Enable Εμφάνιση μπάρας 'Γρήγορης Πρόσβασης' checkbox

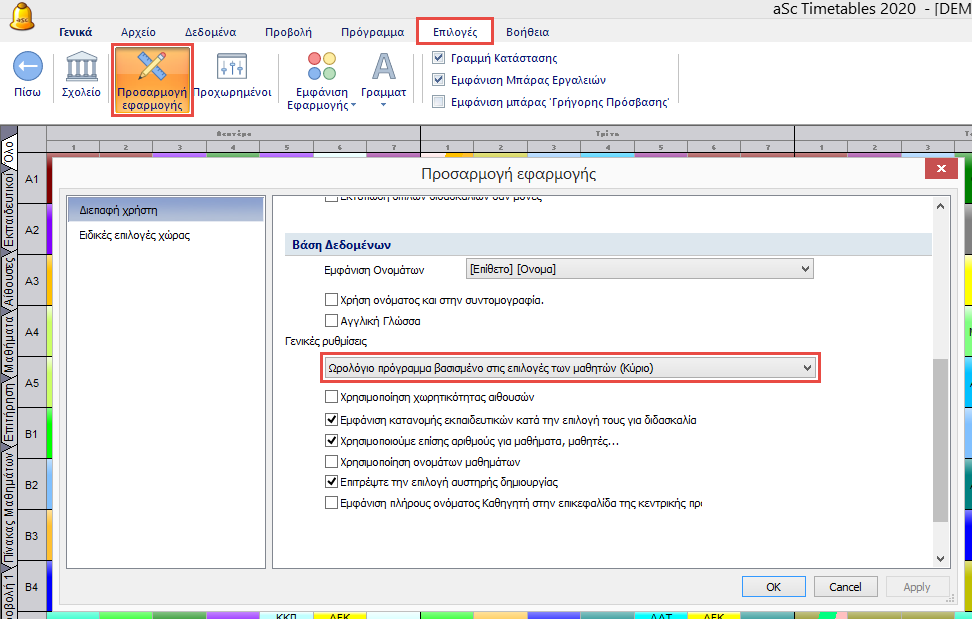pos(438,100)
